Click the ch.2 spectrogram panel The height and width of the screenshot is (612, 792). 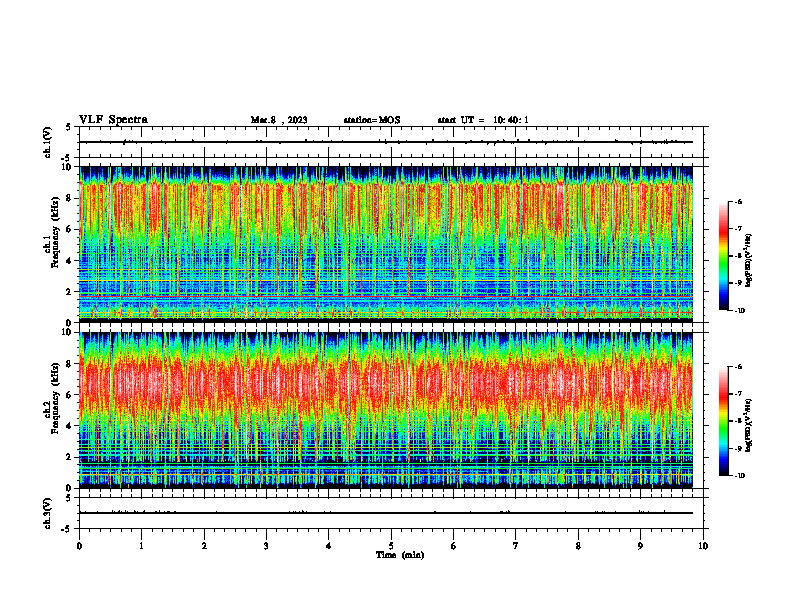click(386, 410)
